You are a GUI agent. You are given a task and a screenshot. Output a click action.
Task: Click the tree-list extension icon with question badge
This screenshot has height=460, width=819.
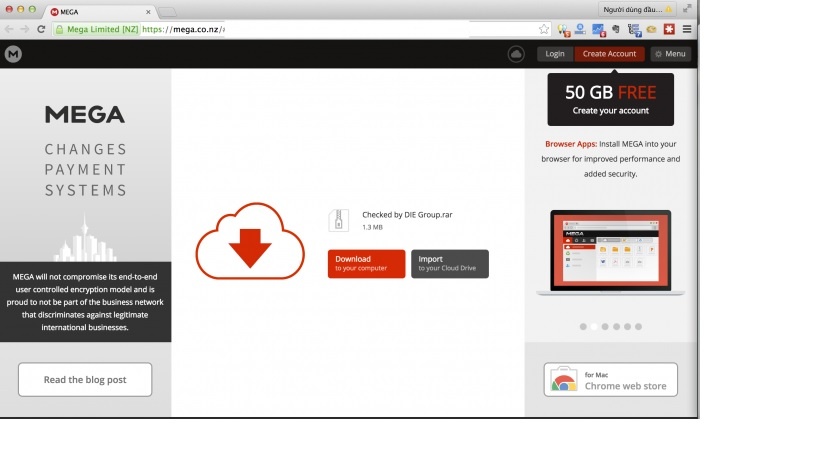click(634, 30)
